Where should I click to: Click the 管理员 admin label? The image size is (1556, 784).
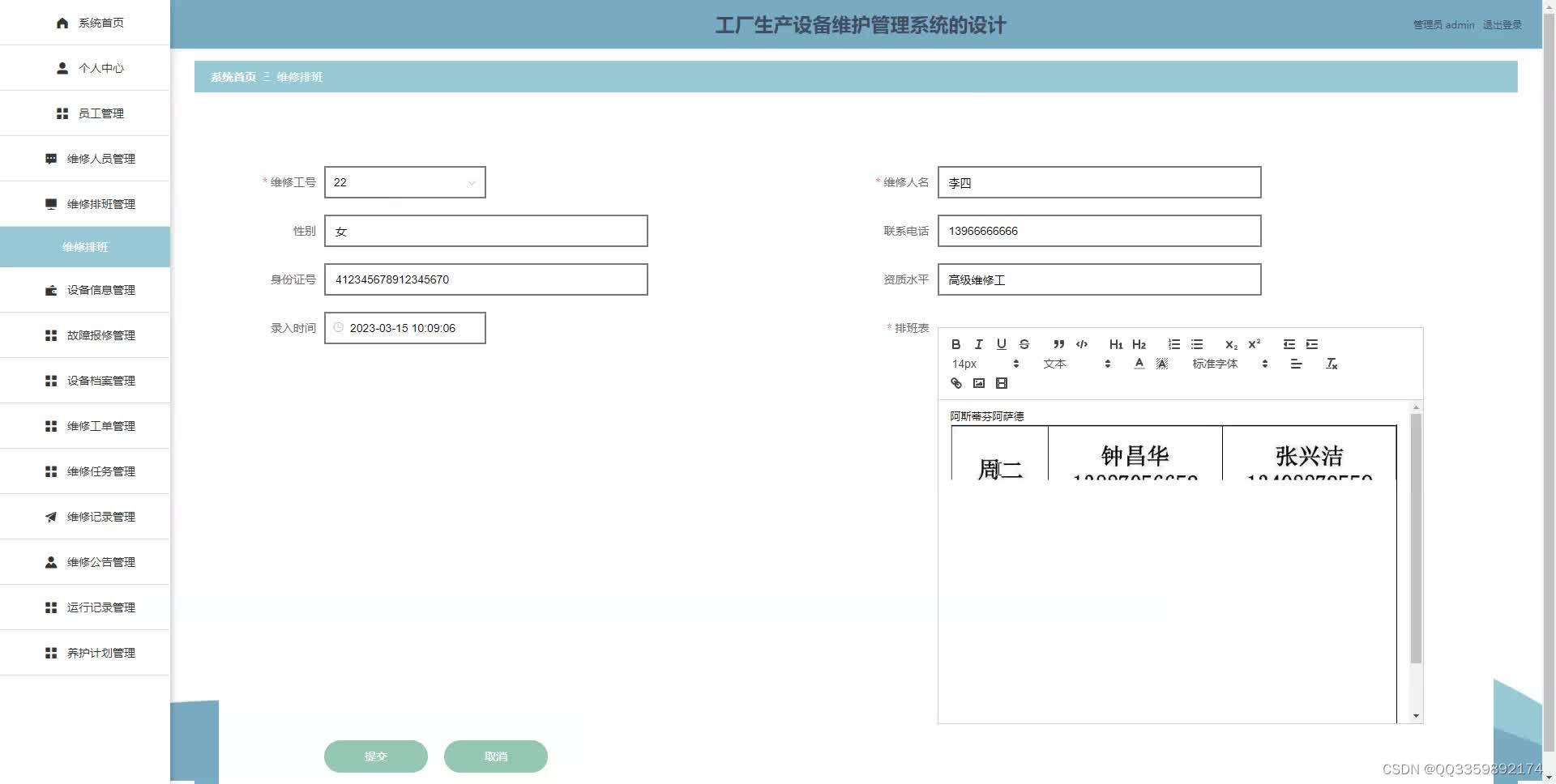(x=1443, y=25)
